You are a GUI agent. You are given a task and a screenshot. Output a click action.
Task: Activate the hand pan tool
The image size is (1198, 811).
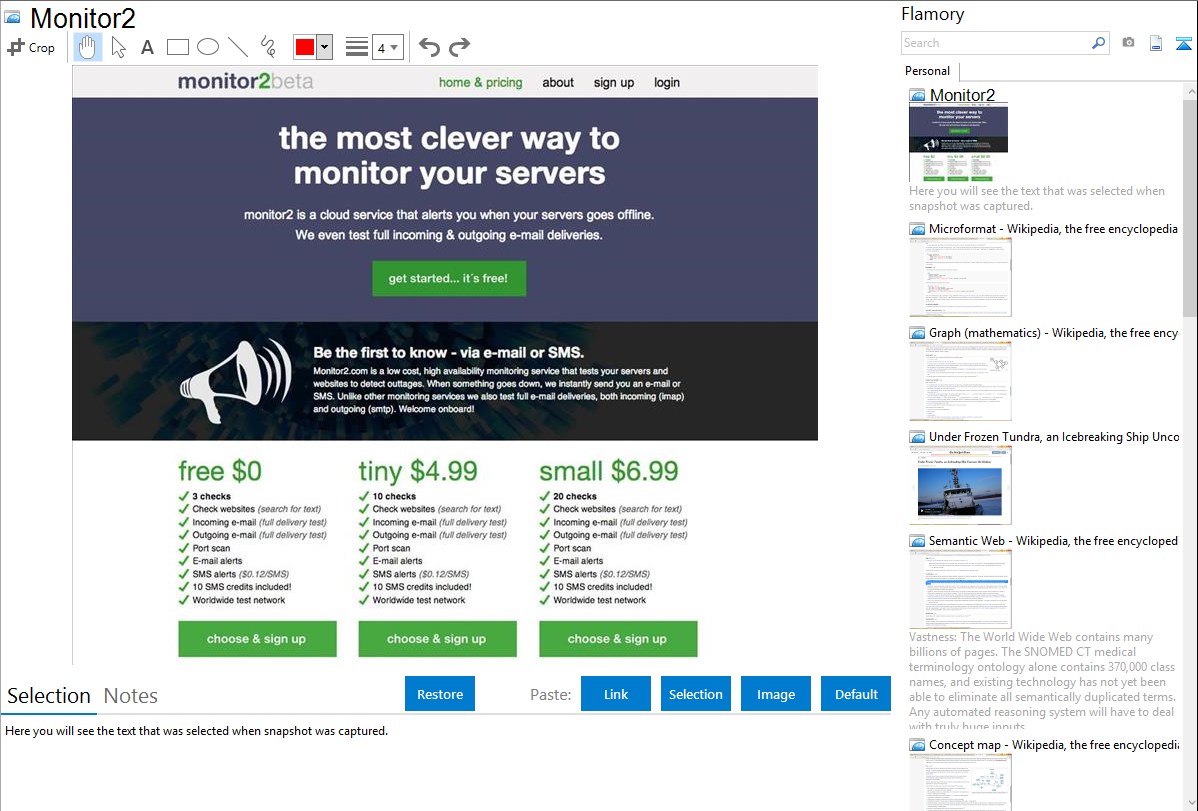(88, 47)
